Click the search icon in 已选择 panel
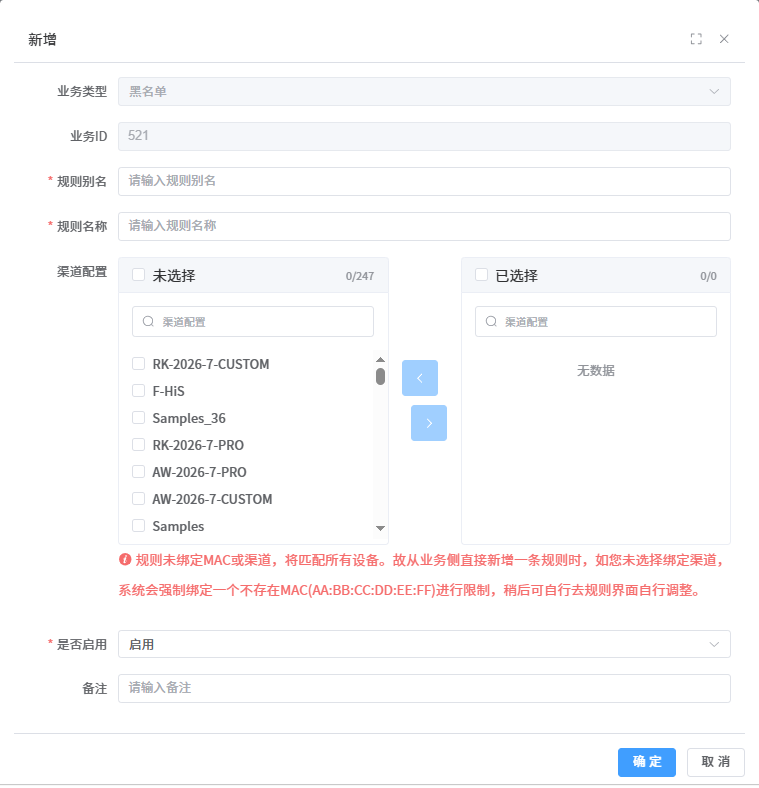 click(491, 322)
